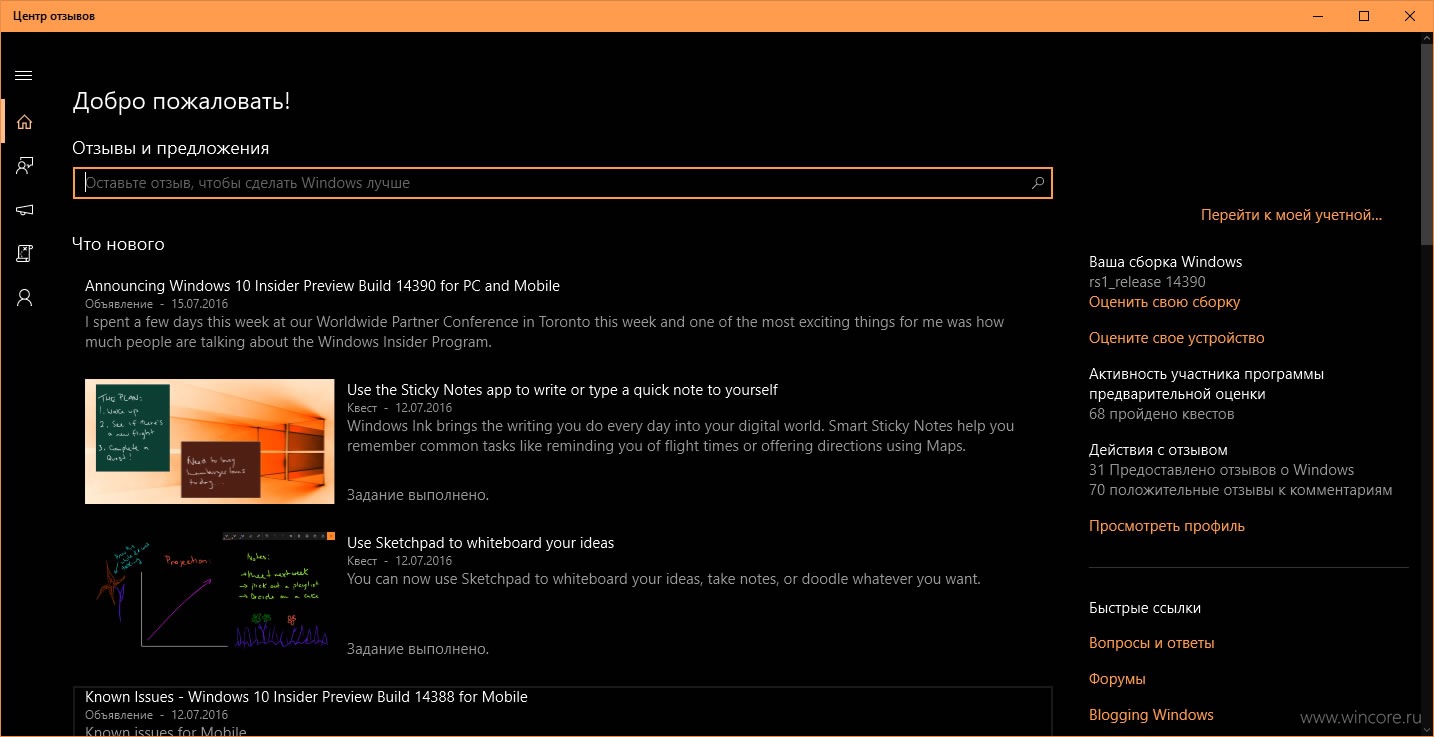Click '70 положительные отзывы к комментариям' text
The height and width of the screenshot is (737, 1434).
point(1240,490)
